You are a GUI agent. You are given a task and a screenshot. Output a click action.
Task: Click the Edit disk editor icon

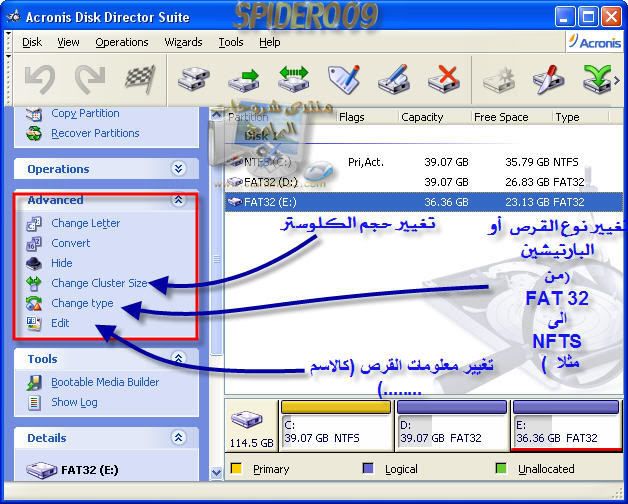tap(34, 323)
